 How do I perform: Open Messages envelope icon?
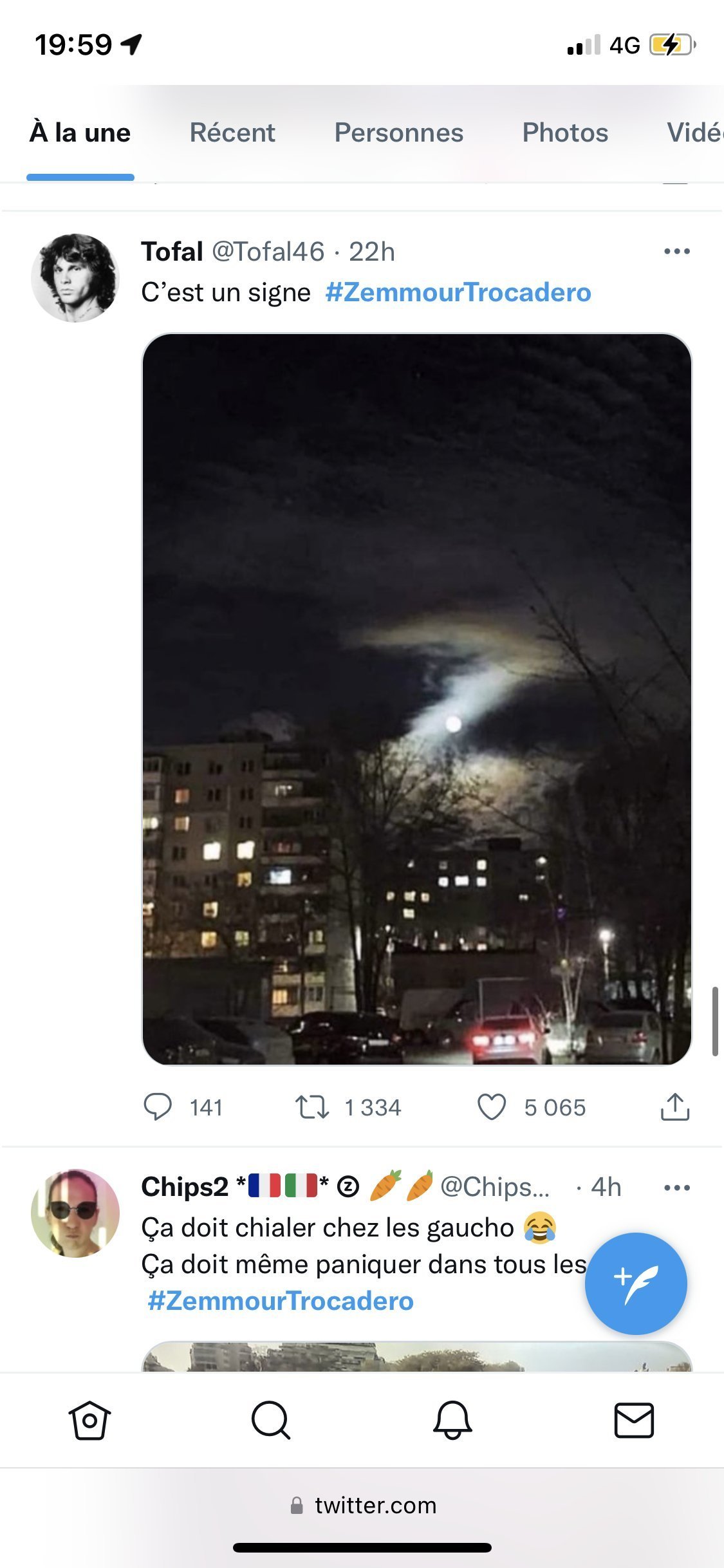pyautogui.click(x=634, y=1420)
